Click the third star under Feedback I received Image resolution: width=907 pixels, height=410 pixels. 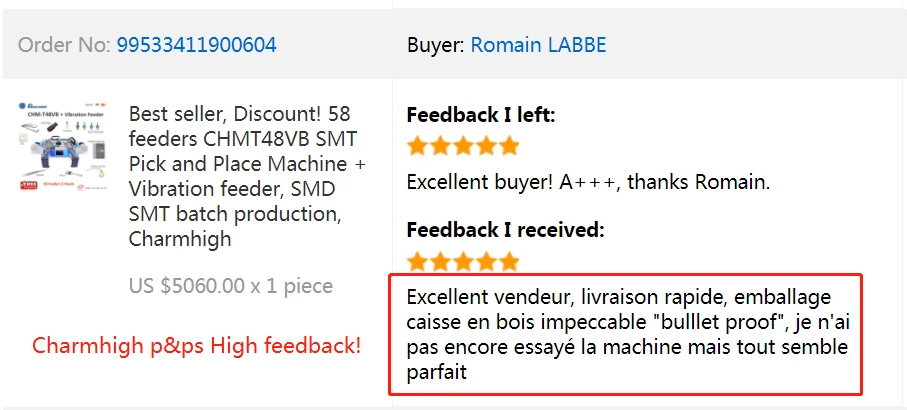click(x=463, y=261)
